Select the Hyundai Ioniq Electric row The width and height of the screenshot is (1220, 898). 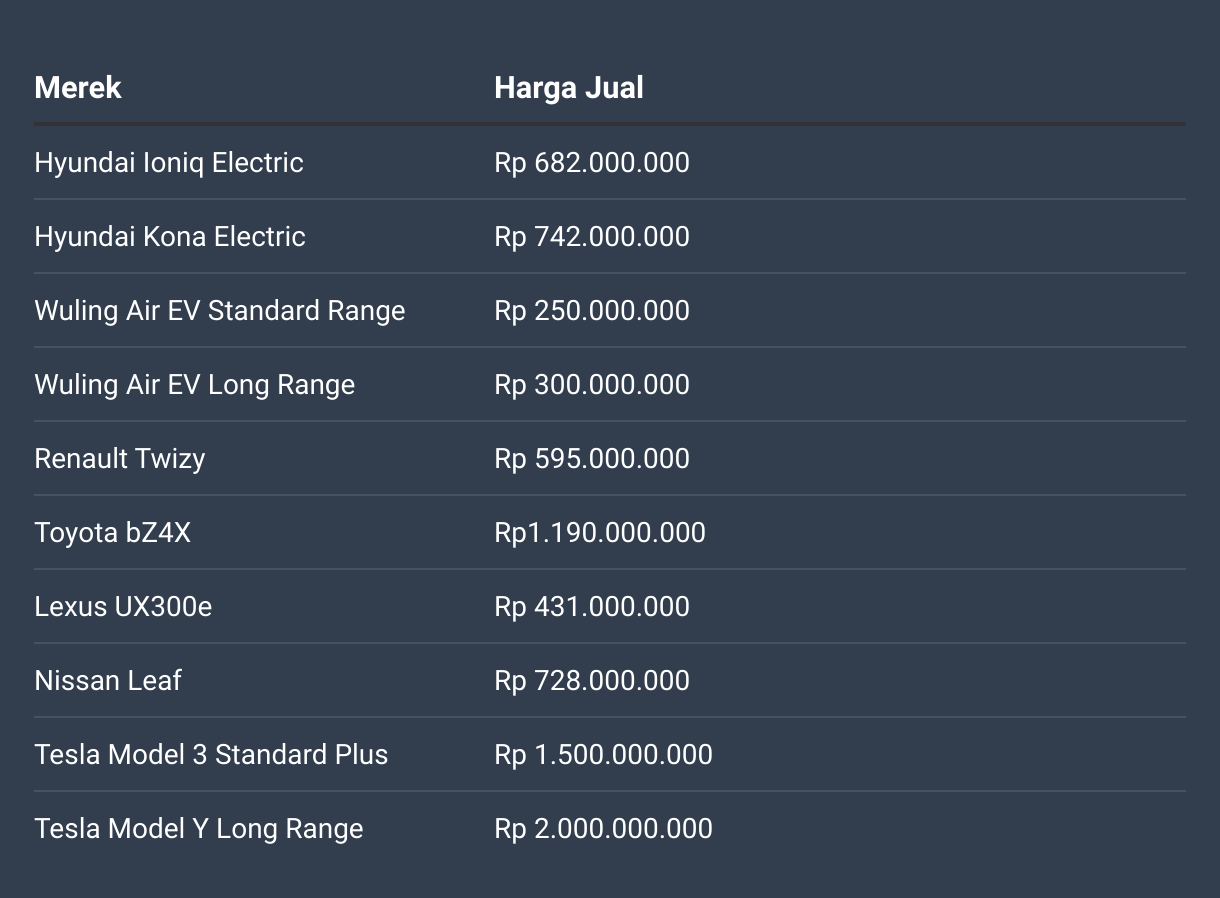610,162
